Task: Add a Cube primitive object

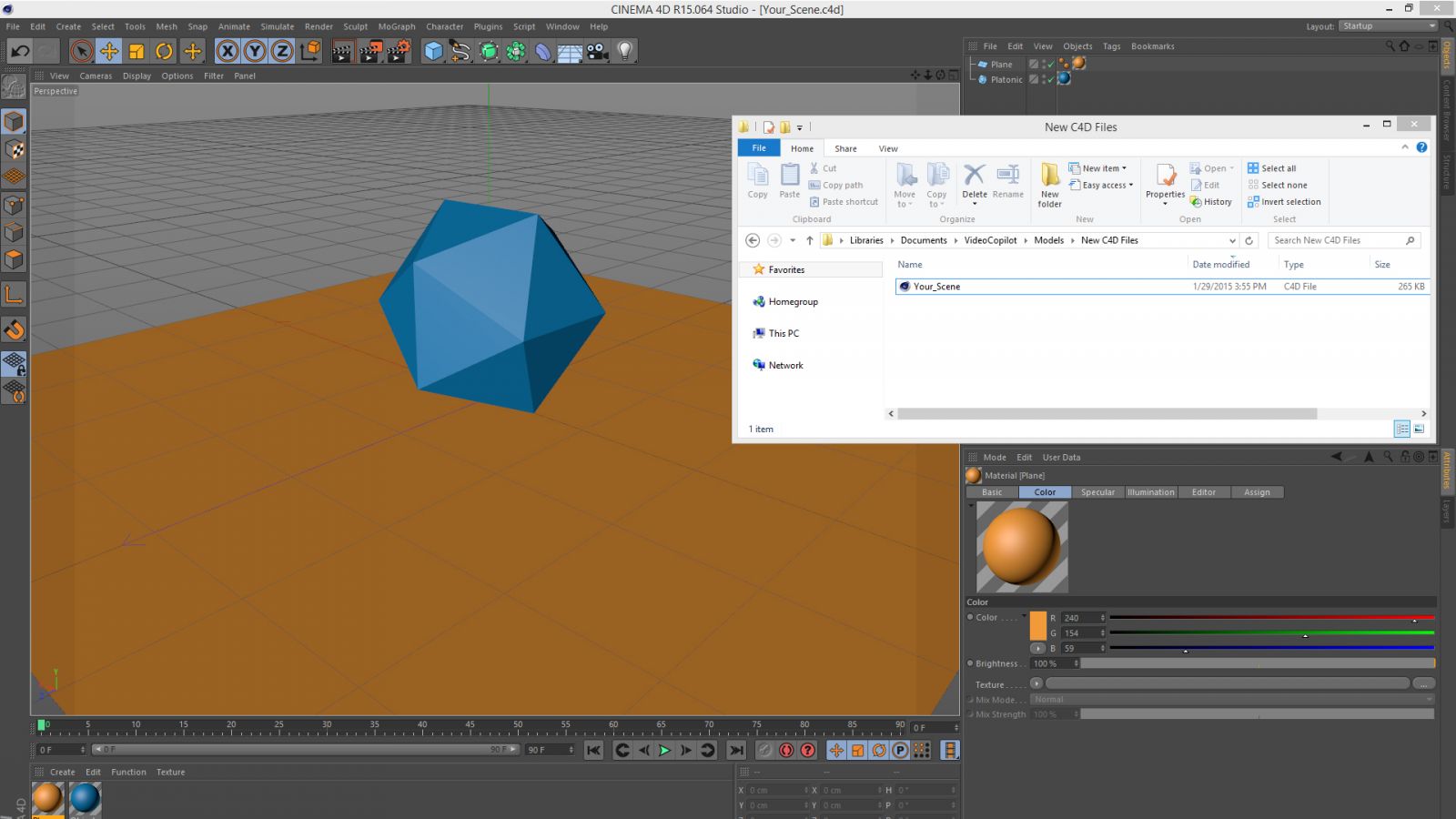Action: (x=433, y=52)
